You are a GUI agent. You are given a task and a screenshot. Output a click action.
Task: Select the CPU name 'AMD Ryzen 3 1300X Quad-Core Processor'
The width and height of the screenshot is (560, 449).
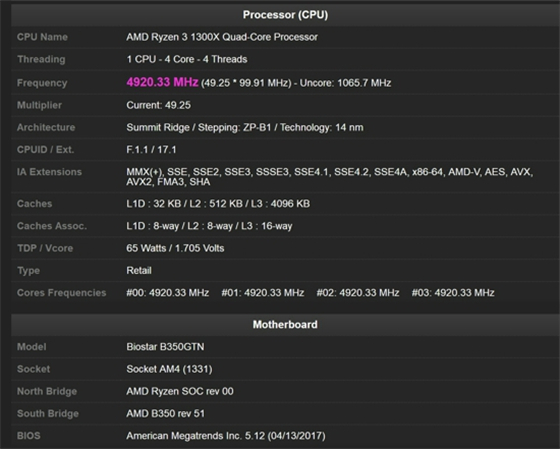(x=222, y=37)
